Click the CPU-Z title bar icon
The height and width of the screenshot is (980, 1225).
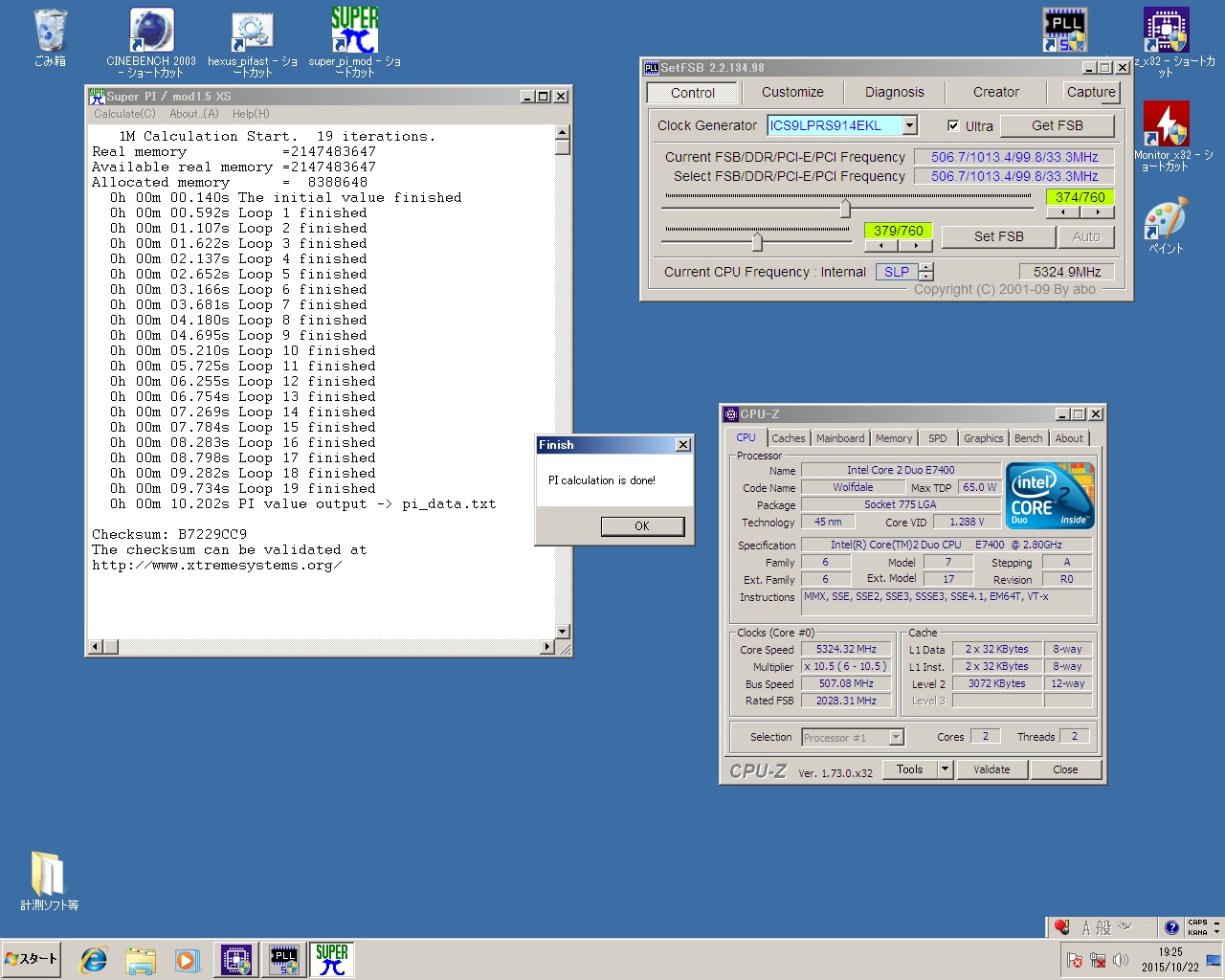pyautogui.click(x=731, y=414)
